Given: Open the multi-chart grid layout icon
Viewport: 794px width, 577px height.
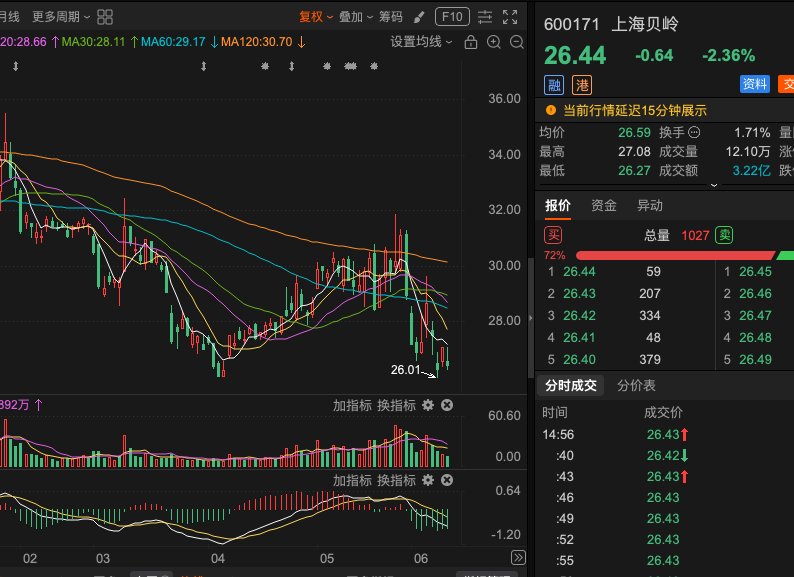Looking at the screenshot, I should pyautogui.click(x=105, y=17).
